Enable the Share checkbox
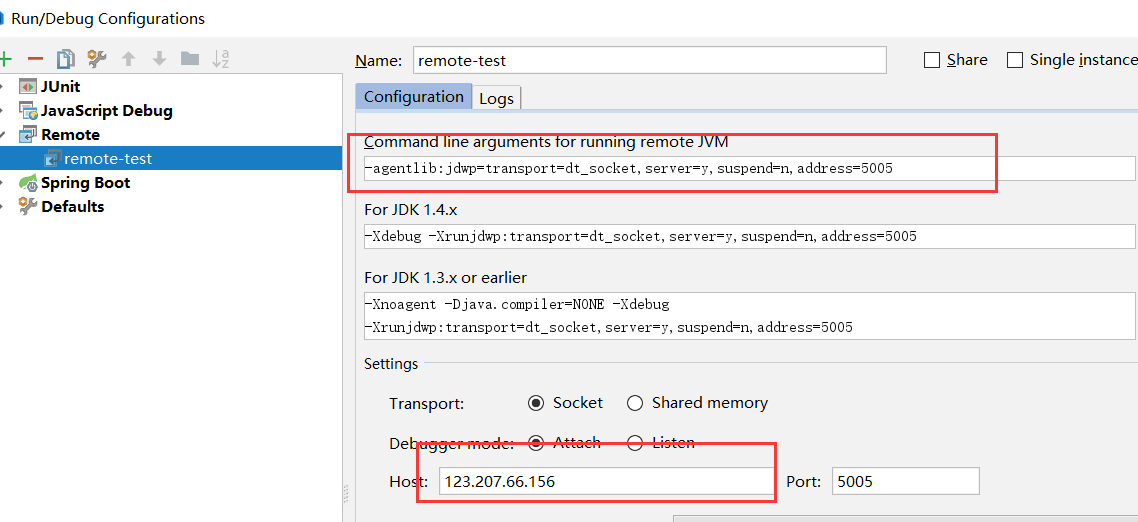 point(932,60)
